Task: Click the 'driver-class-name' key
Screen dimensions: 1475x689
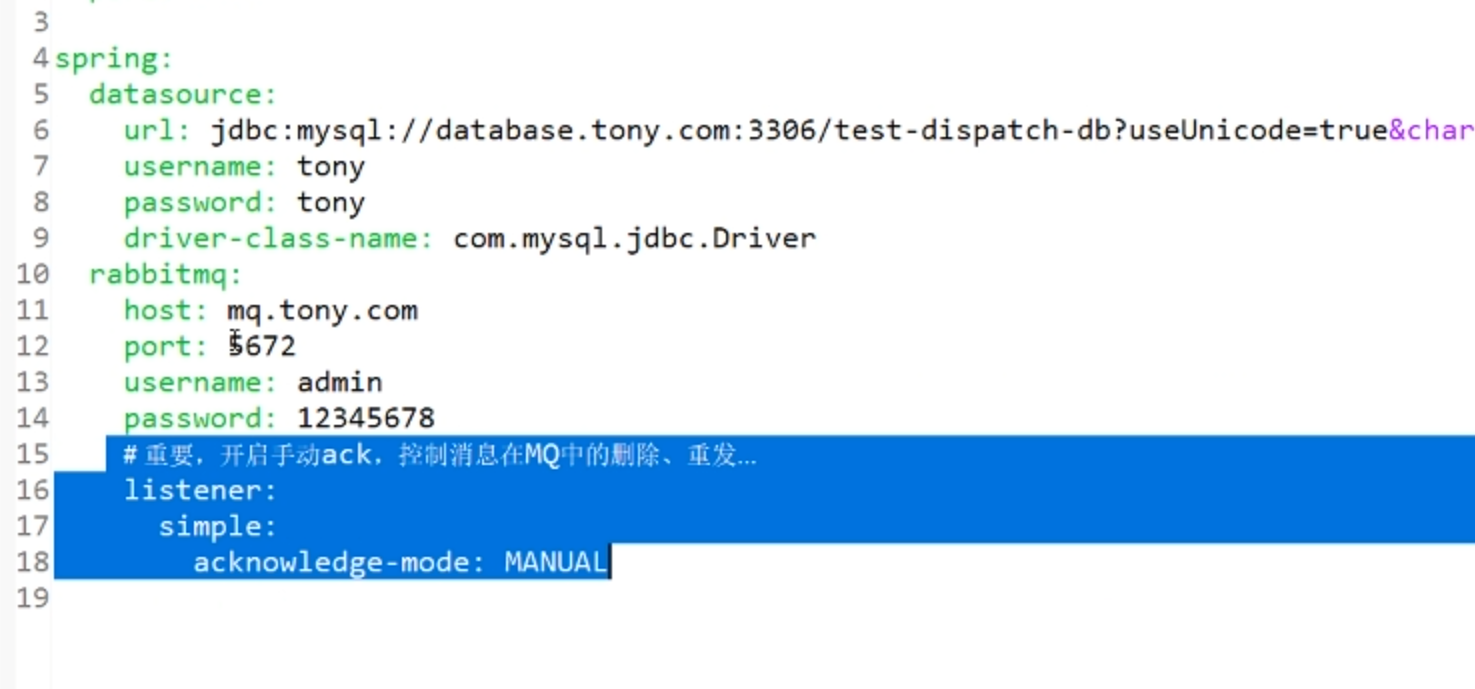Action: [x=278, y=238]
